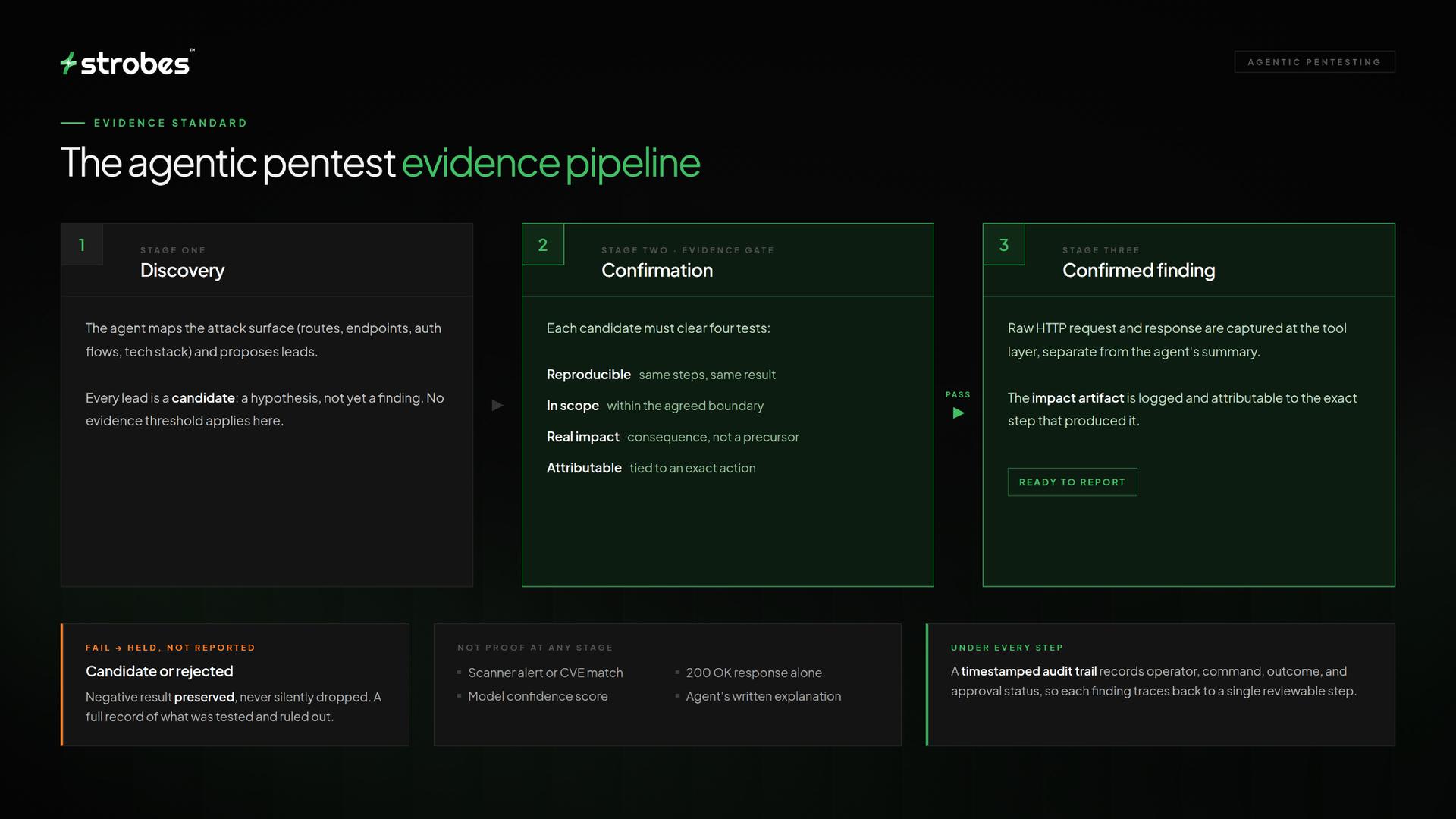Viewport: 1456px width, 819px height.
Task: Click Not Proof At Any Stage label
Action: click(535, 648)
